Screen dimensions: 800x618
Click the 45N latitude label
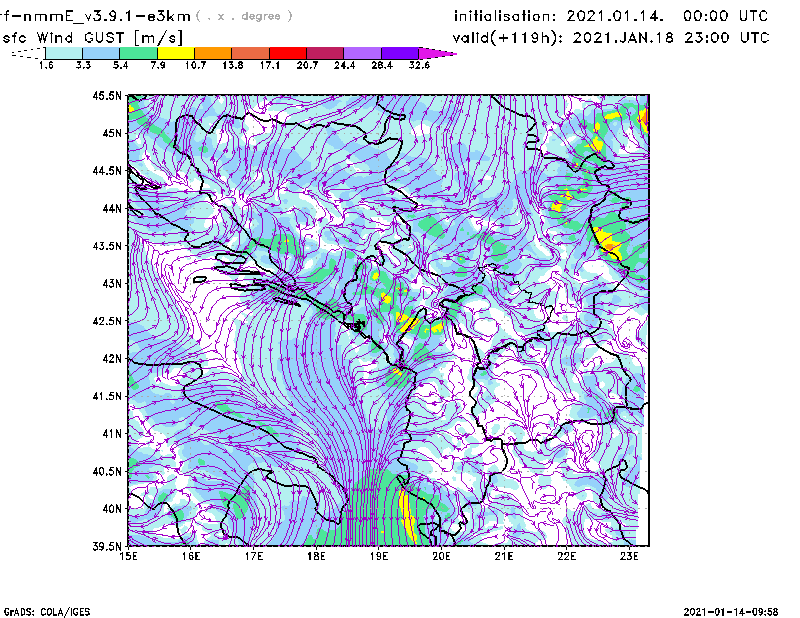pos(112,133)
